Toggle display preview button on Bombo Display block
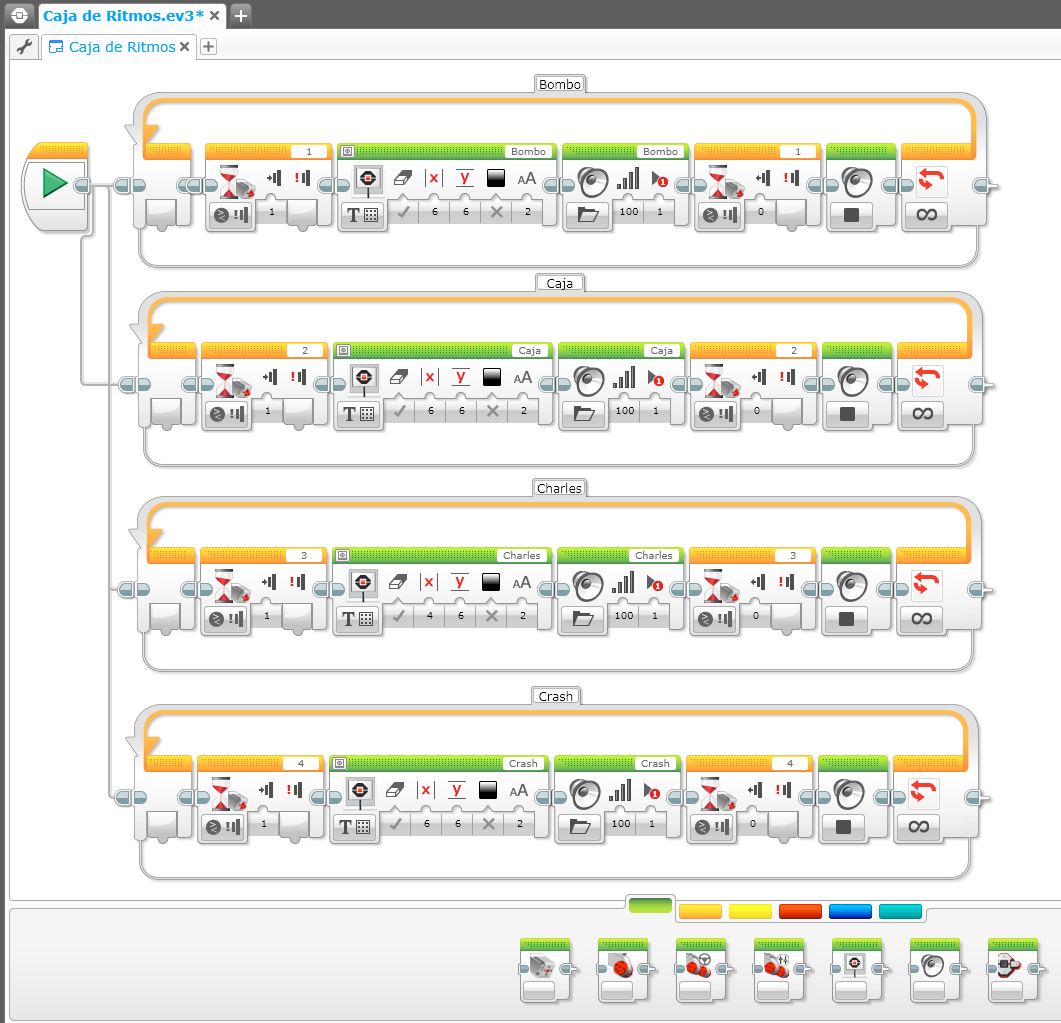The image size is (1061, 1023). pyautogui.click(x=347, y=152)
